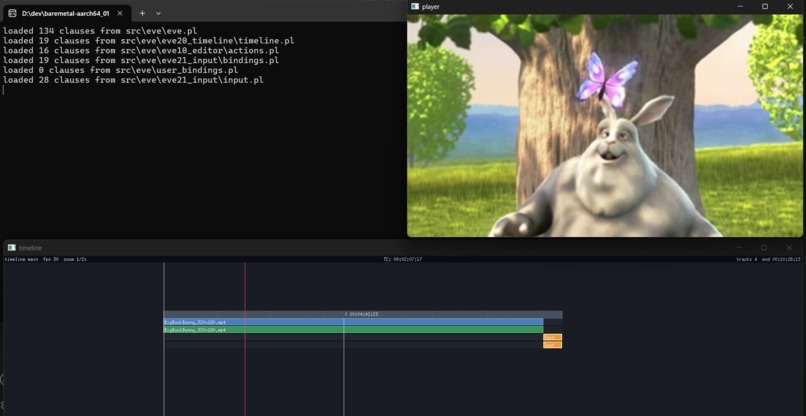Minimize the player window
The height and width of the screenshot is (416, 806).
(x=740, y=6)
